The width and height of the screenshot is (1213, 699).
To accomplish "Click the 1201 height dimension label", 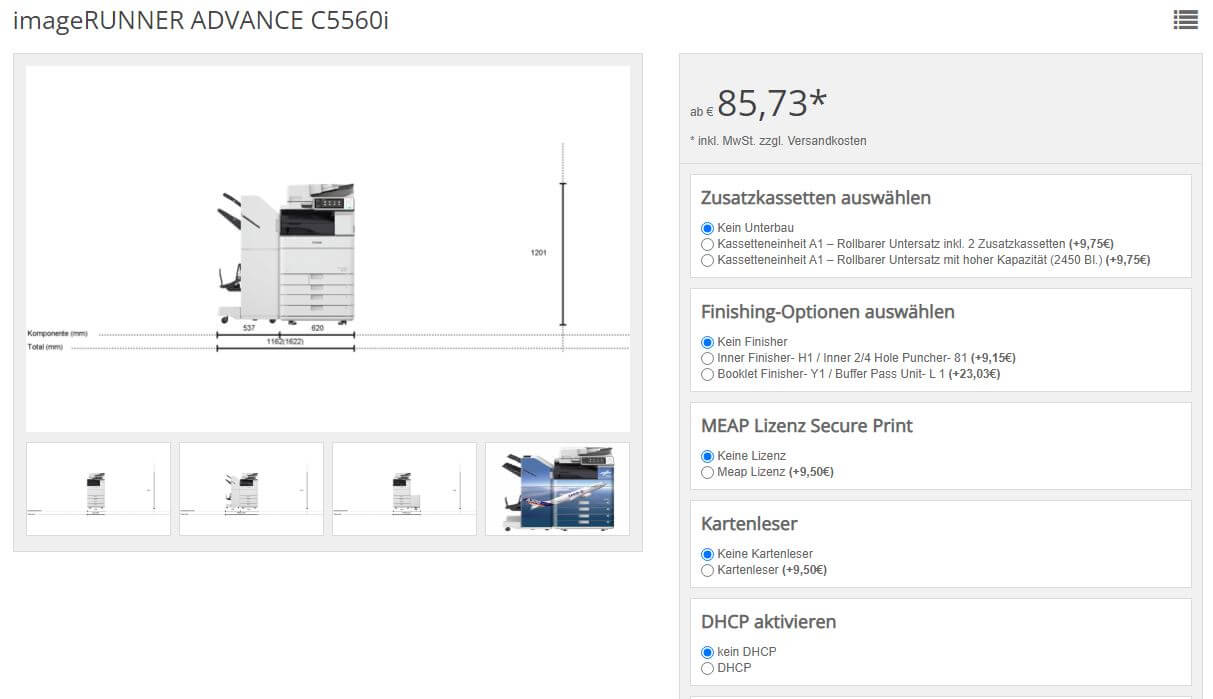I will pyautogui.click(x=538, y=253).
